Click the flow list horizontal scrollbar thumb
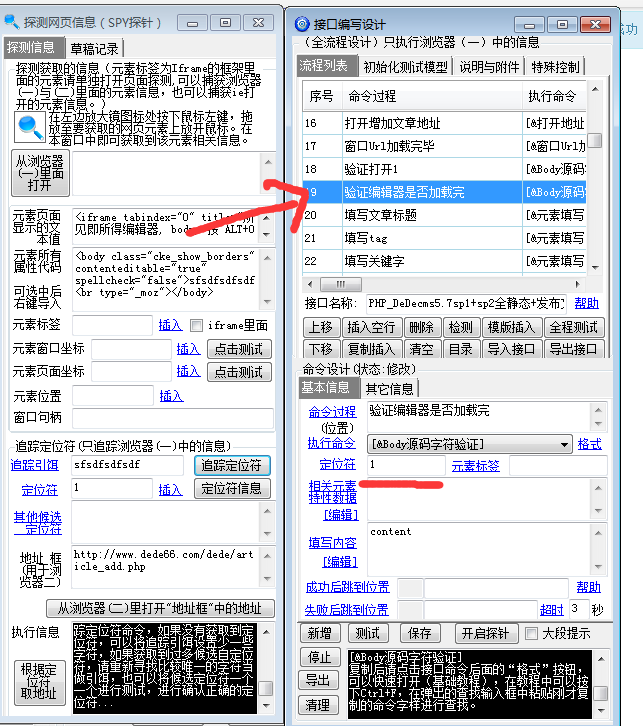 click(341, 284)
